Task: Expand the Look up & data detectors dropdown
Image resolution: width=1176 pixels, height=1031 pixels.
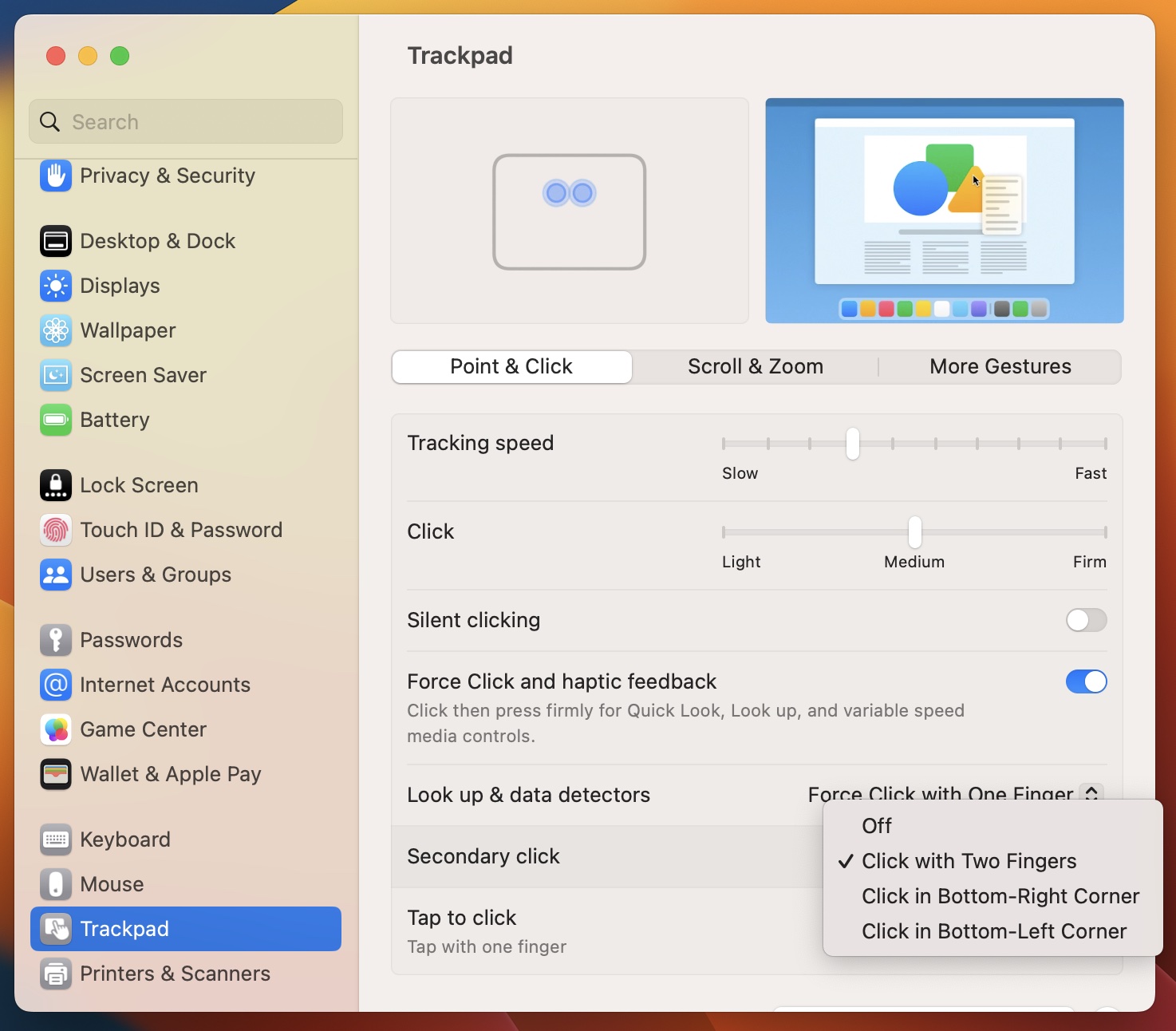Action: (x=1091, y=792)
